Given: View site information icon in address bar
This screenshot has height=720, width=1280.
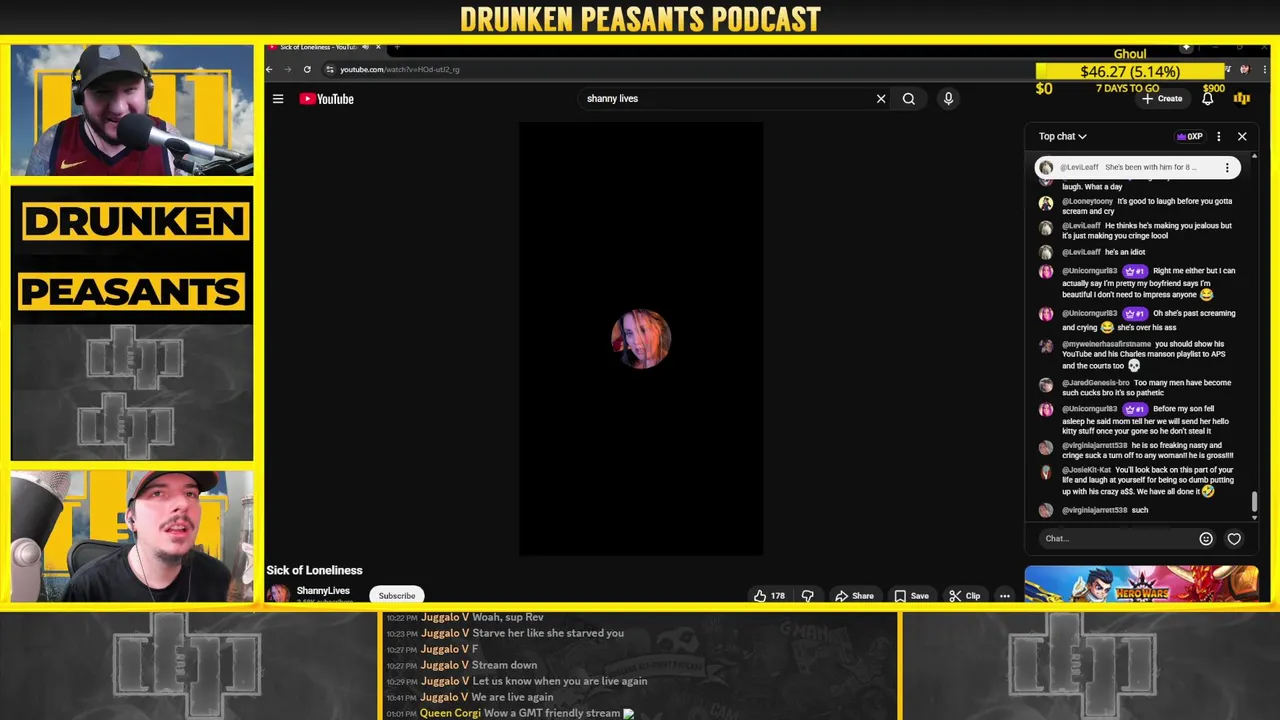Looking at the screenshot, I should pyautogui.click(x=330, y=69).
